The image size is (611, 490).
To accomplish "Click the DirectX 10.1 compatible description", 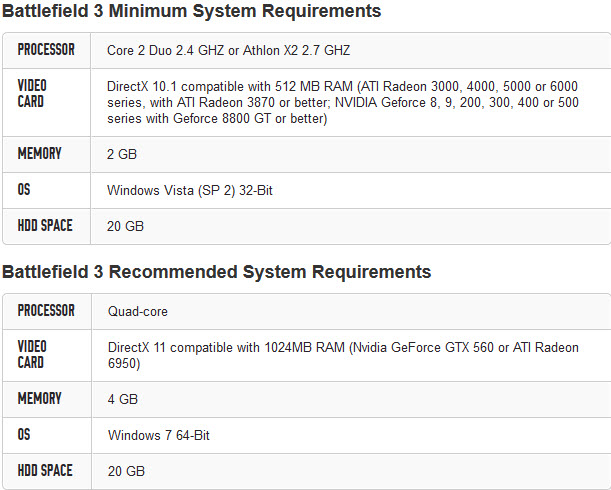I will (x=342, y=102).
